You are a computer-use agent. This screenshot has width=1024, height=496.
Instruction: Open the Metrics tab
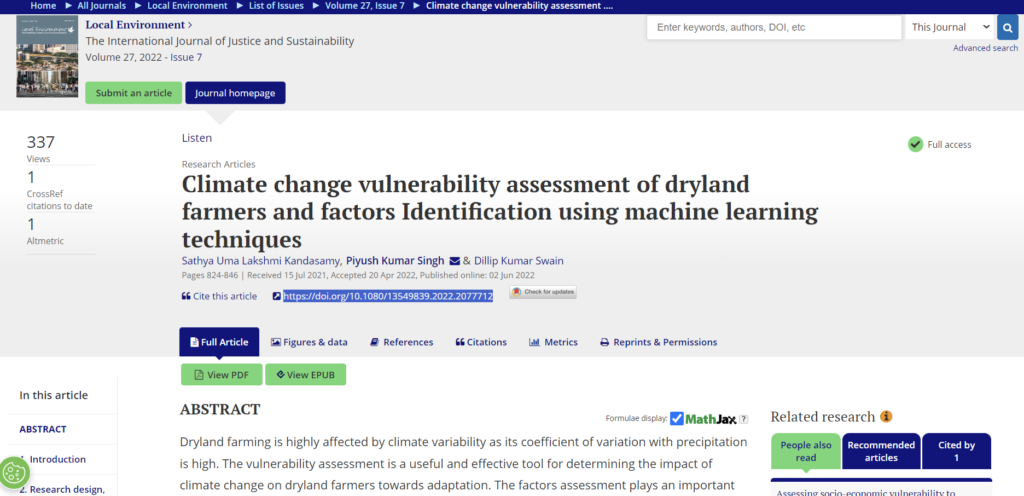(553, 342)
